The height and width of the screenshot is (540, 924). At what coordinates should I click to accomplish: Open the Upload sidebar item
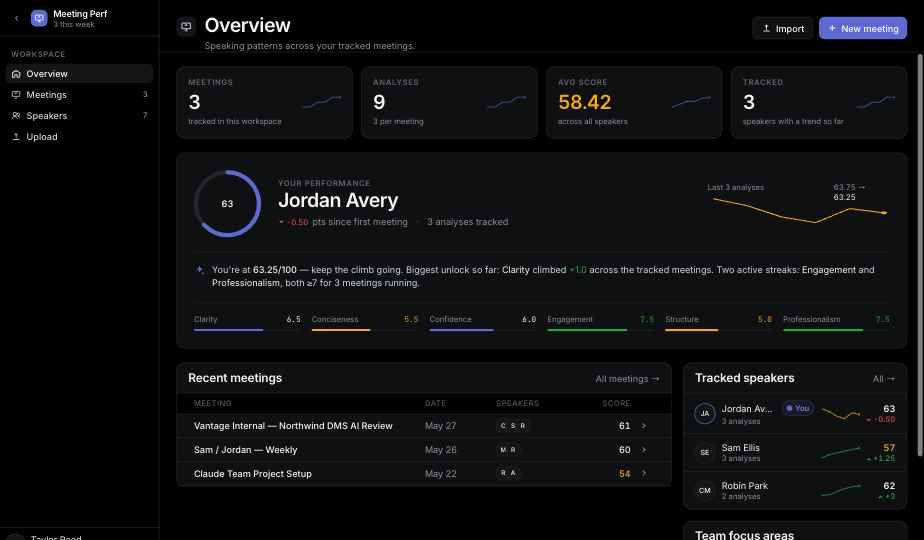coord(79,137)
